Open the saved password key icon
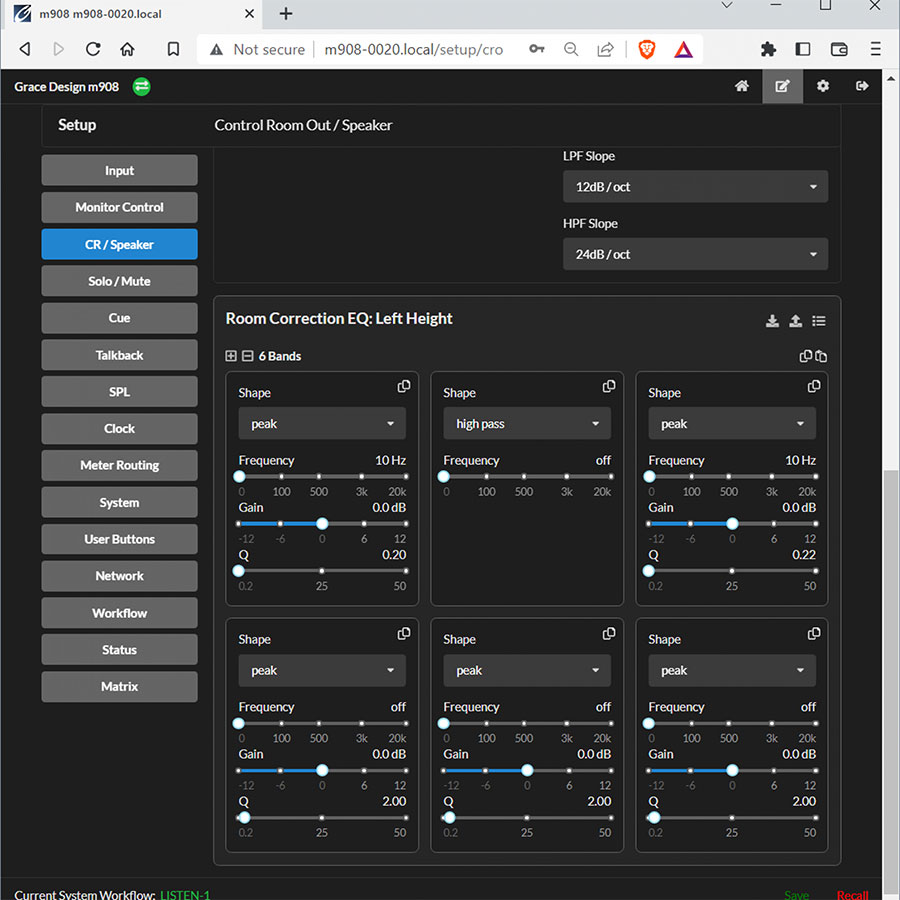Screen dimensions: 900x900 point(537,49)
